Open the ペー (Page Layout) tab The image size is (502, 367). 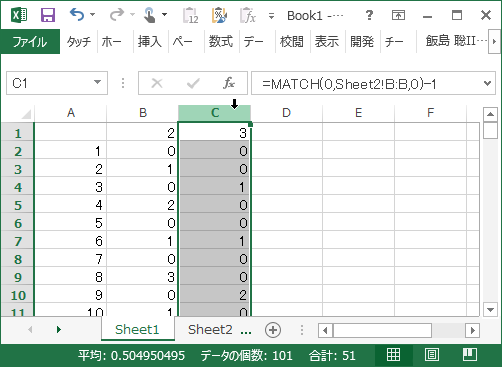[x=183, y=42]
